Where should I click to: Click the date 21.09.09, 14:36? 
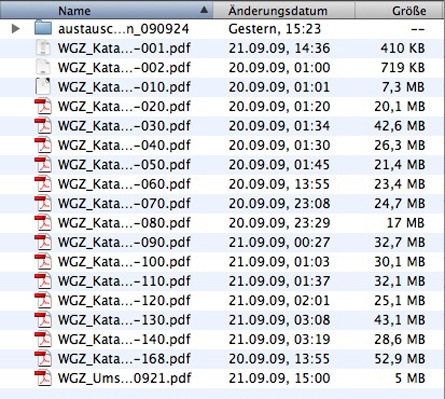[x=279, y=48]
